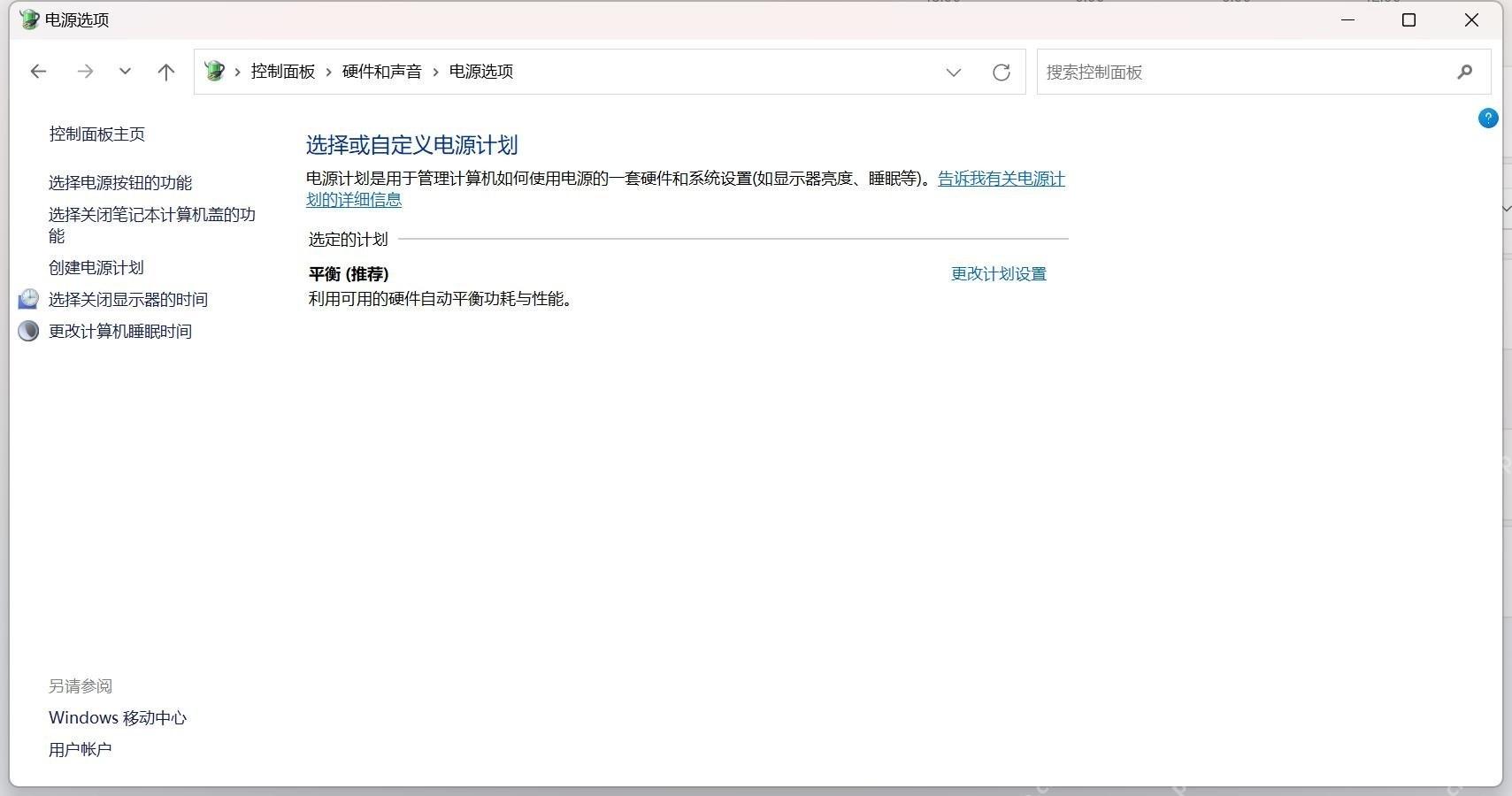This screenshot has height=796, width=1512.
Task: Click the 利用可用的硬件自动平衡功耗与性能 description
Action: point(441,299)
